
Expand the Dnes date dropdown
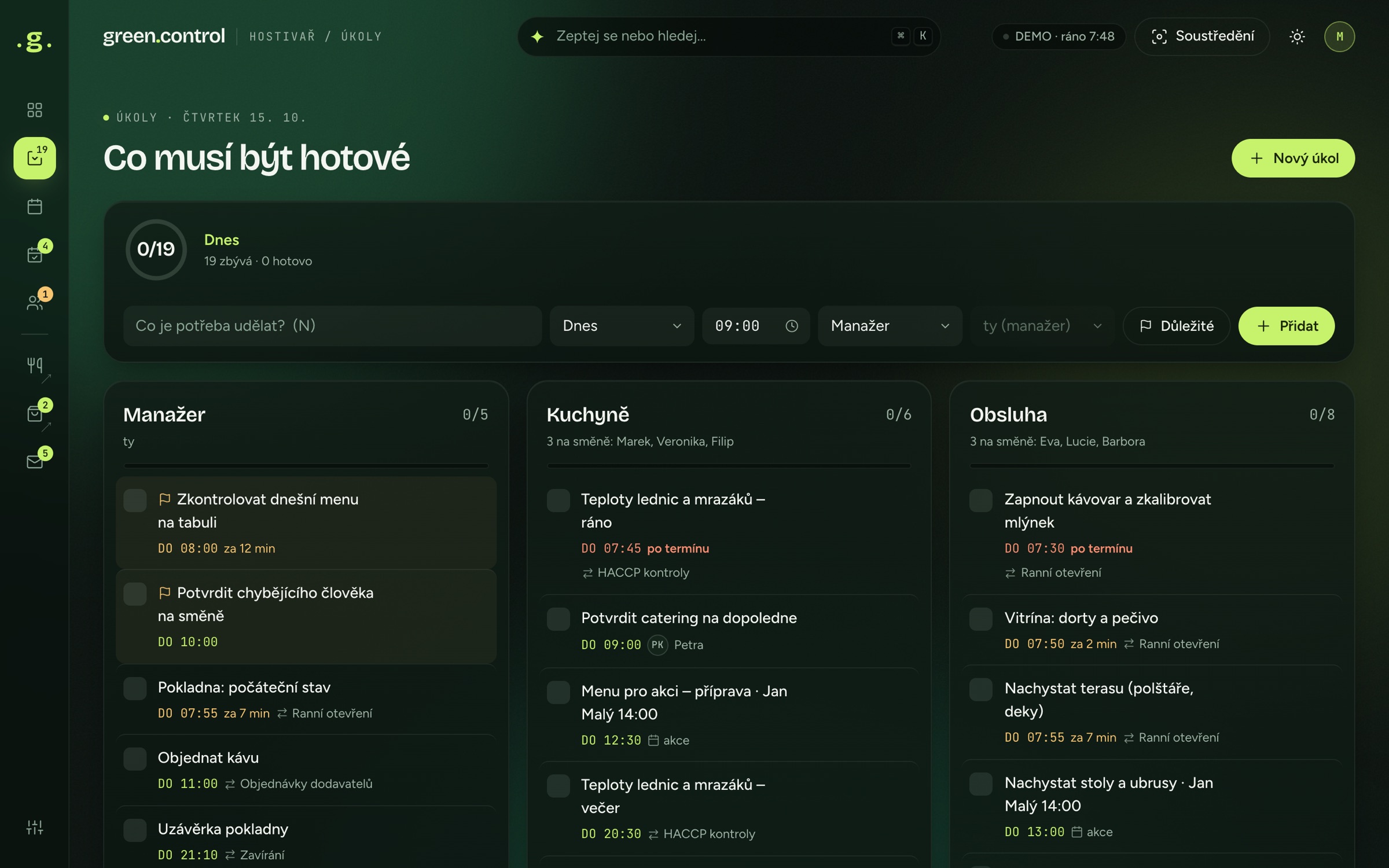coord(622,326)
